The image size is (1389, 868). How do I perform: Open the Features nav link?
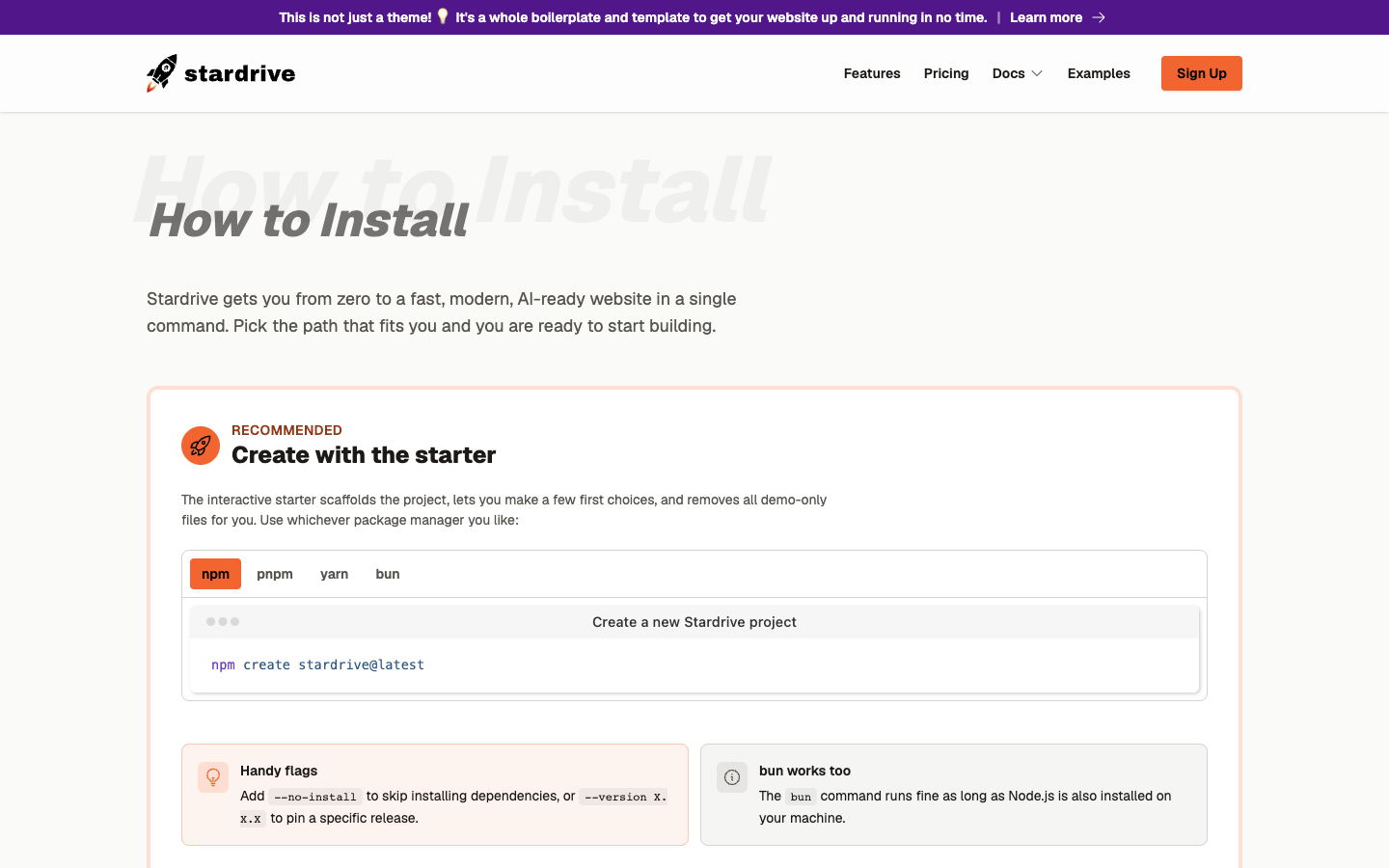point(872,73)
